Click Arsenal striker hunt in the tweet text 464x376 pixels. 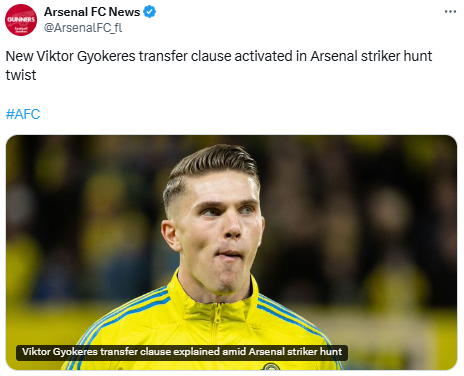[x=371, y=56]
